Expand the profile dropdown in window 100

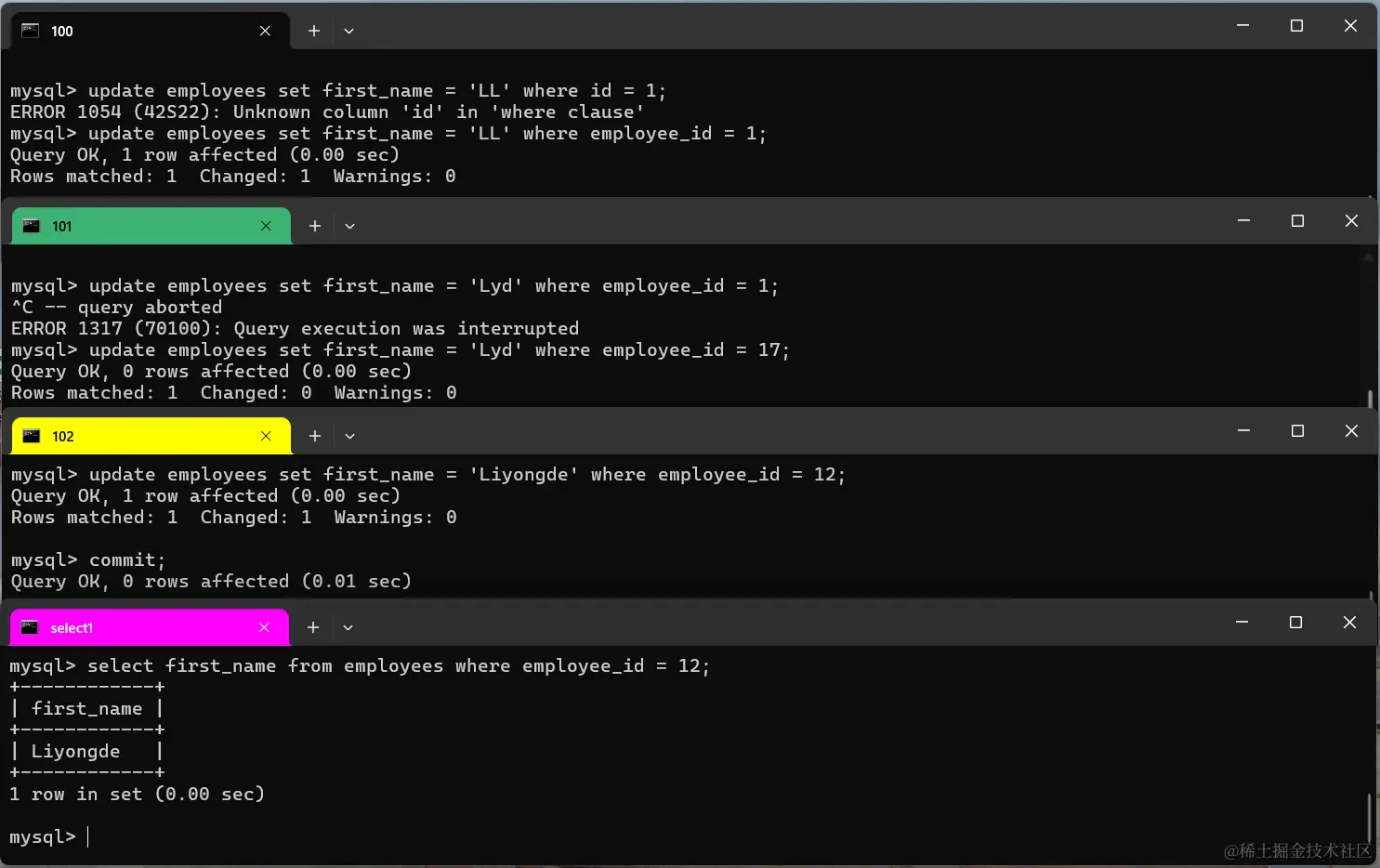click(348, 31)
